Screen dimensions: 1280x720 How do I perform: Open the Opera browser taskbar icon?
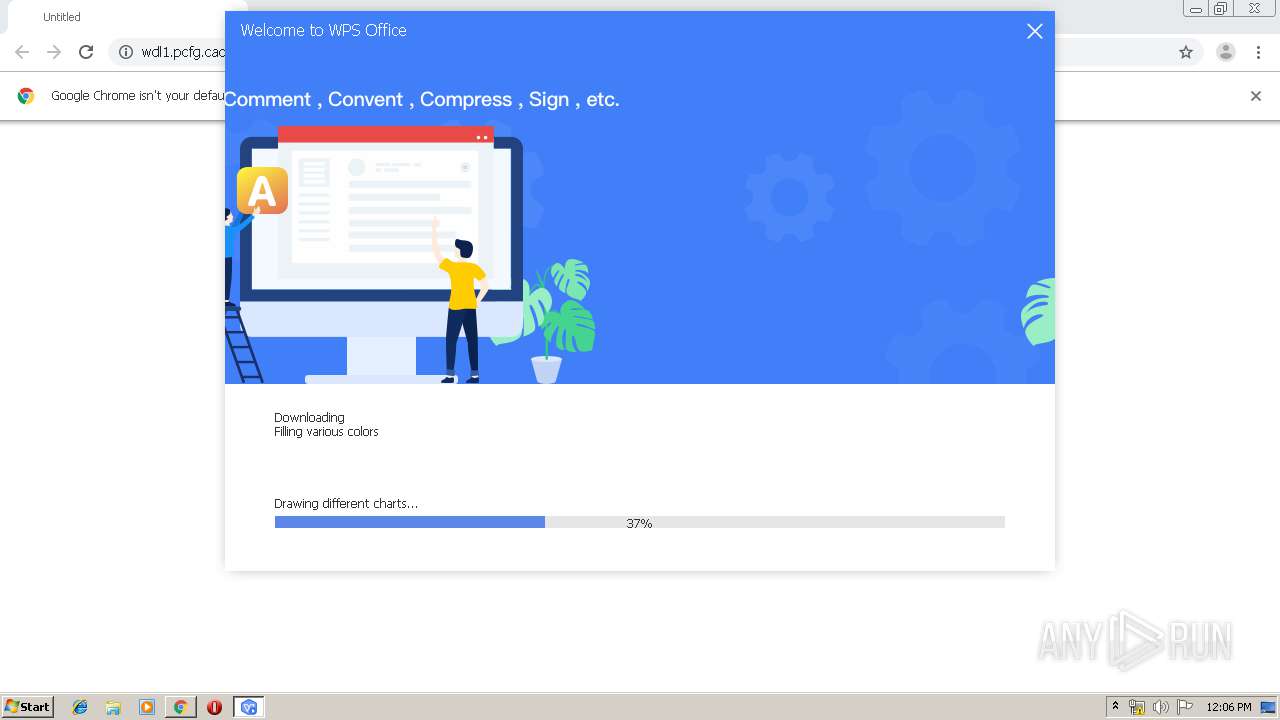click(214, 707)
